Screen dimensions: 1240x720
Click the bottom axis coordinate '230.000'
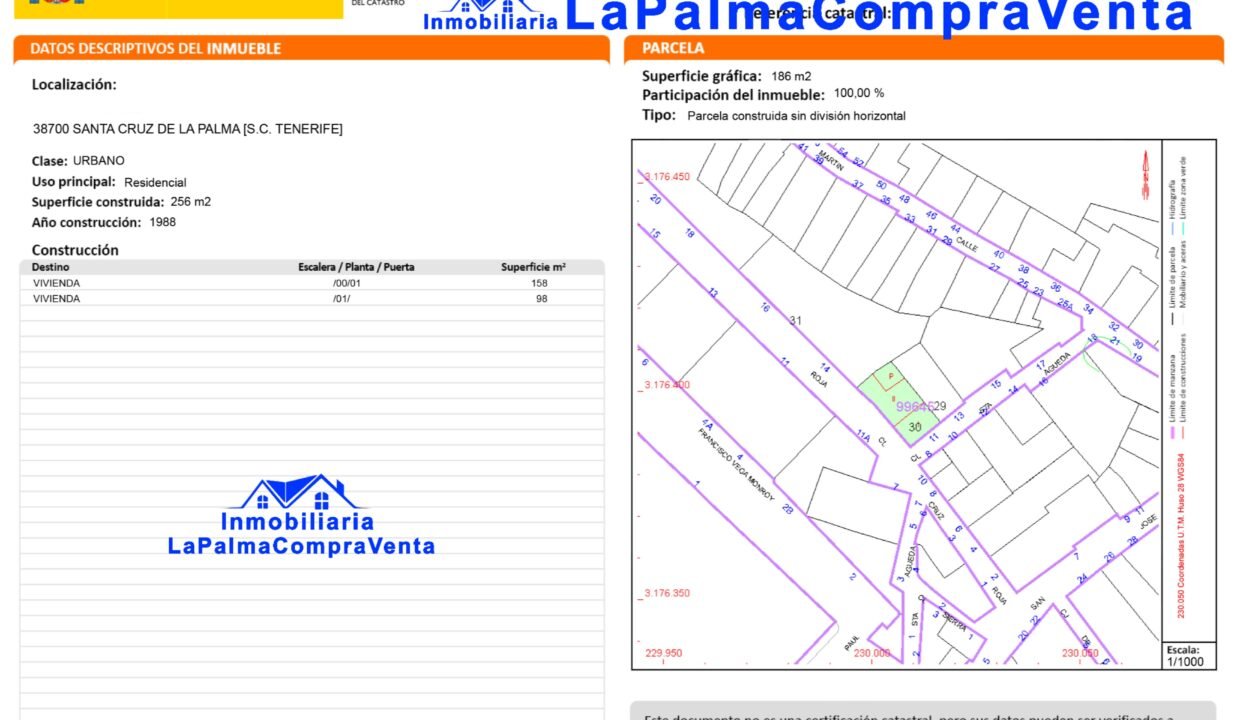(872, 653)
